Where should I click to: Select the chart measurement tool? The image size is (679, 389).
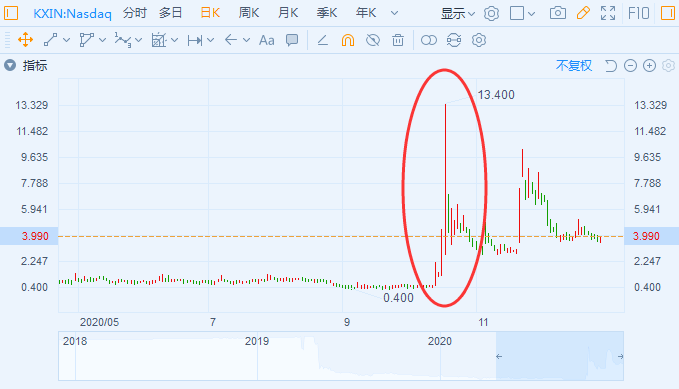click(x=159, y=40)
